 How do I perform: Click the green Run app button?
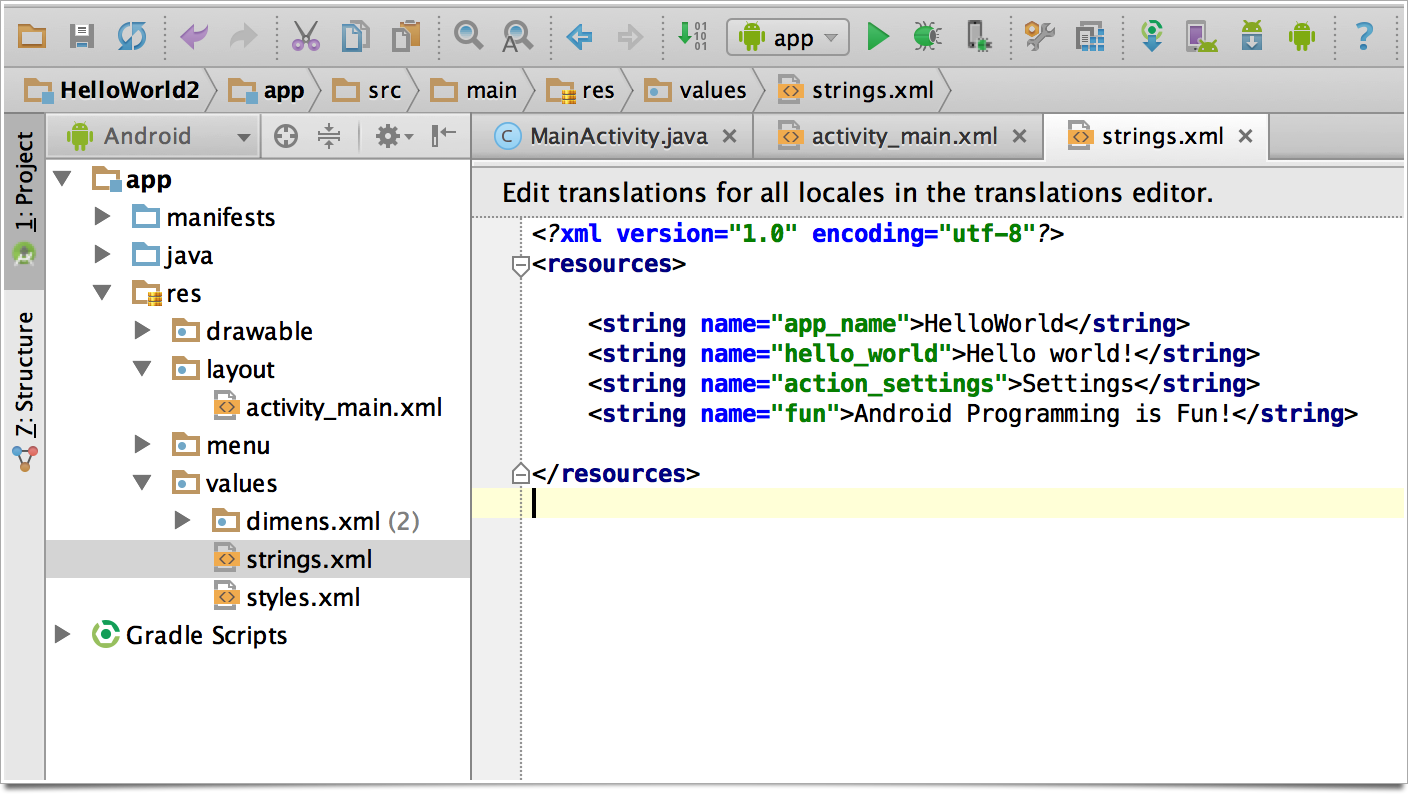[x=878, y=38]
